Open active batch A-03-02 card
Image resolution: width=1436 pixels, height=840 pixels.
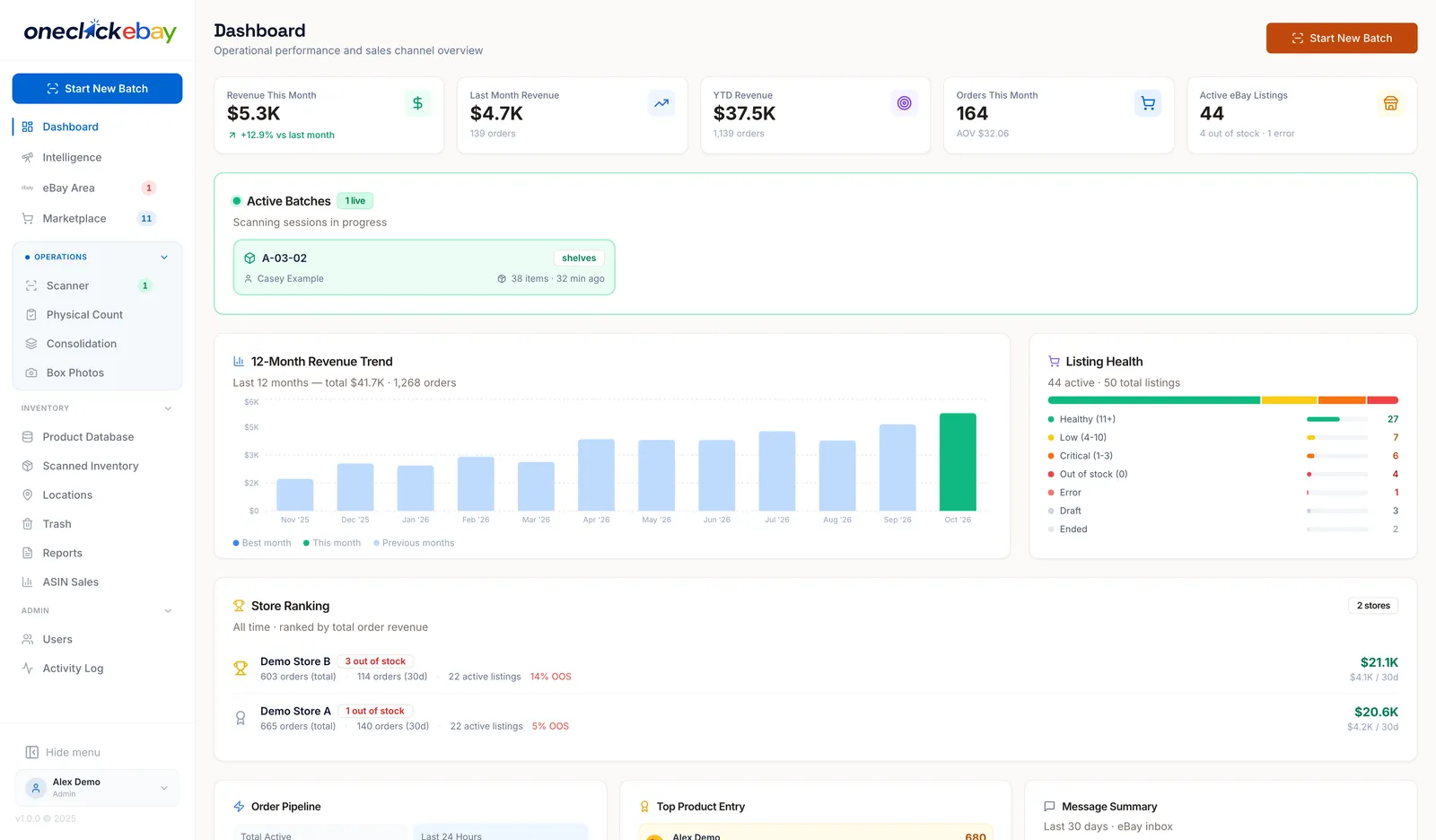424,267
